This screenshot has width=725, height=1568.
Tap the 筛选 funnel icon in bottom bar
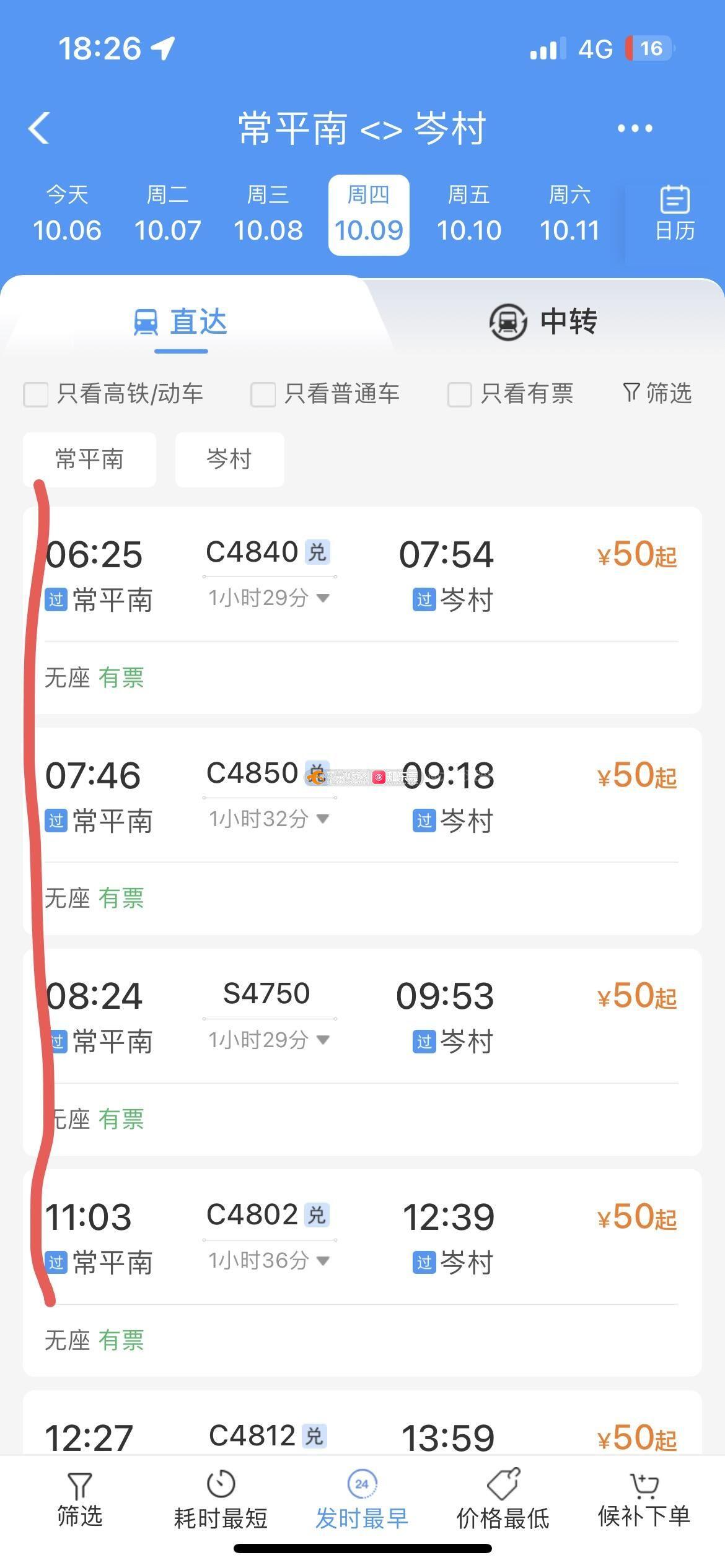click(x=79, y=1486)
